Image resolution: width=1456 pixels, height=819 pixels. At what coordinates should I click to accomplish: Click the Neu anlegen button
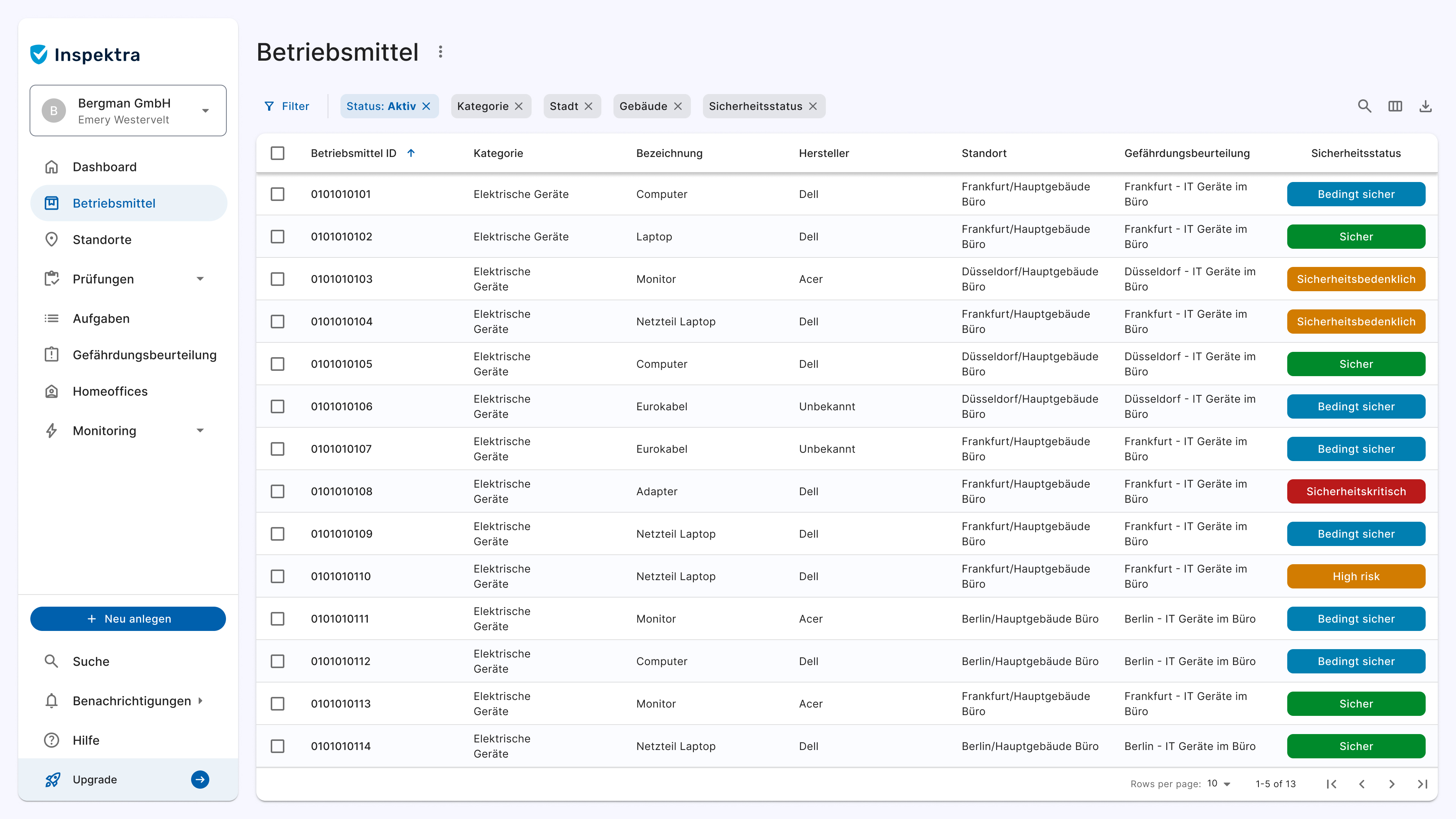(x=128, y=619)
